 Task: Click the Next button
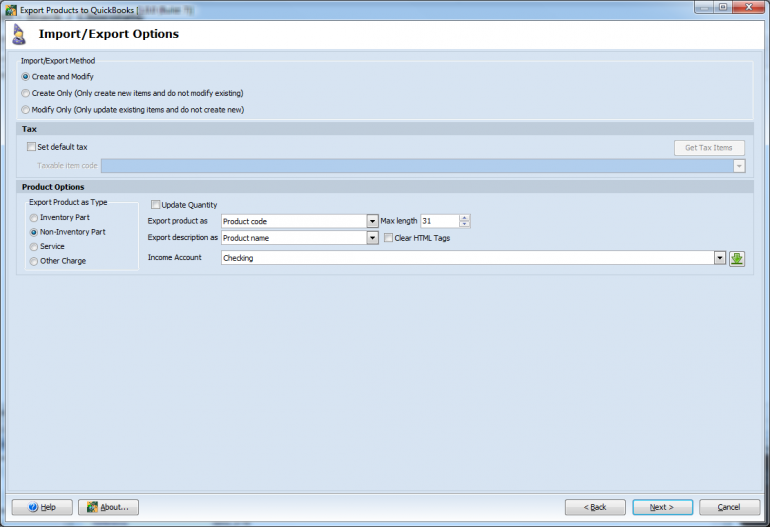point(662,507)
